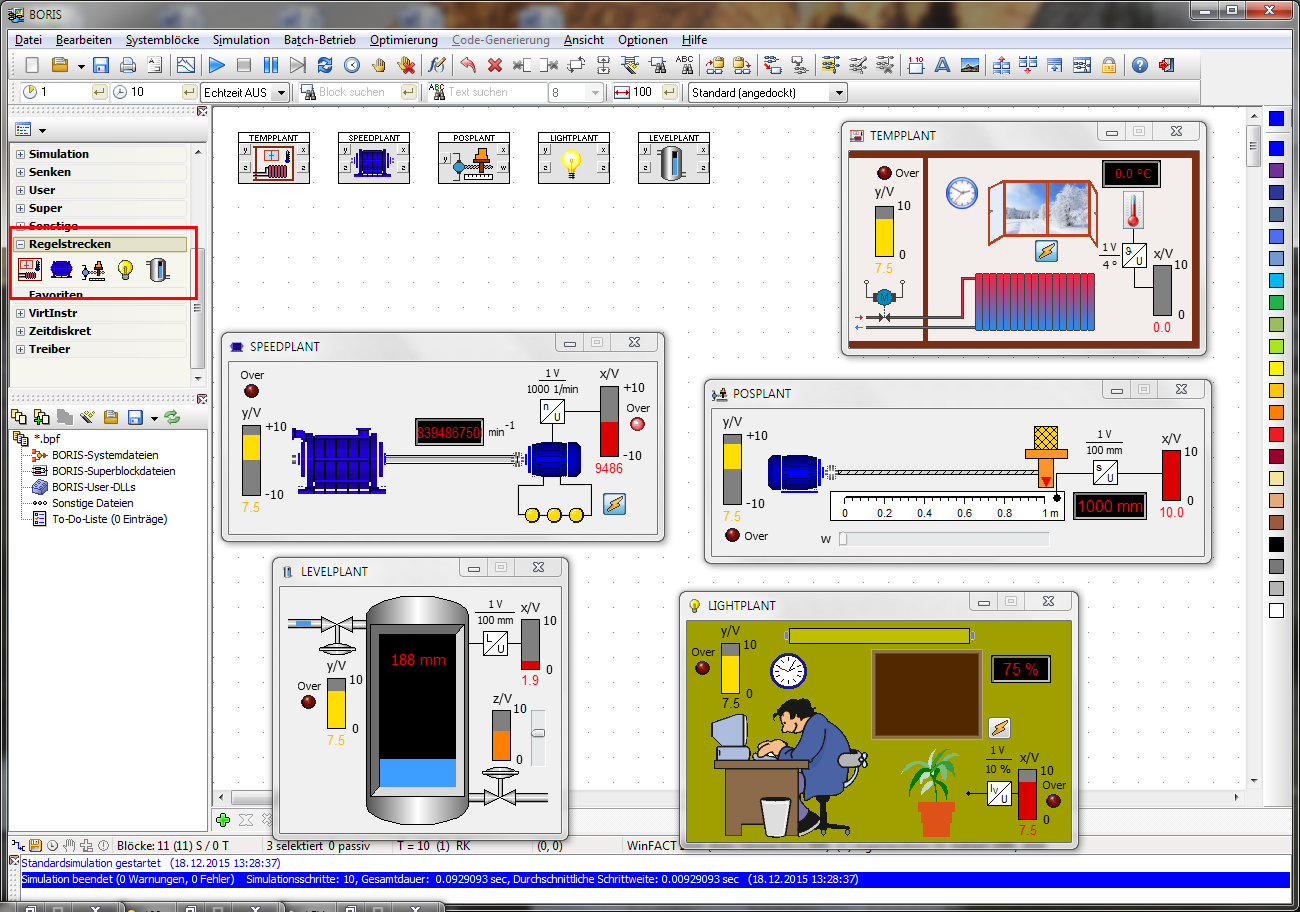The image size is (1300, 912).
Task: Open the Batch-Betrieb menu
Action: (319, 40)
